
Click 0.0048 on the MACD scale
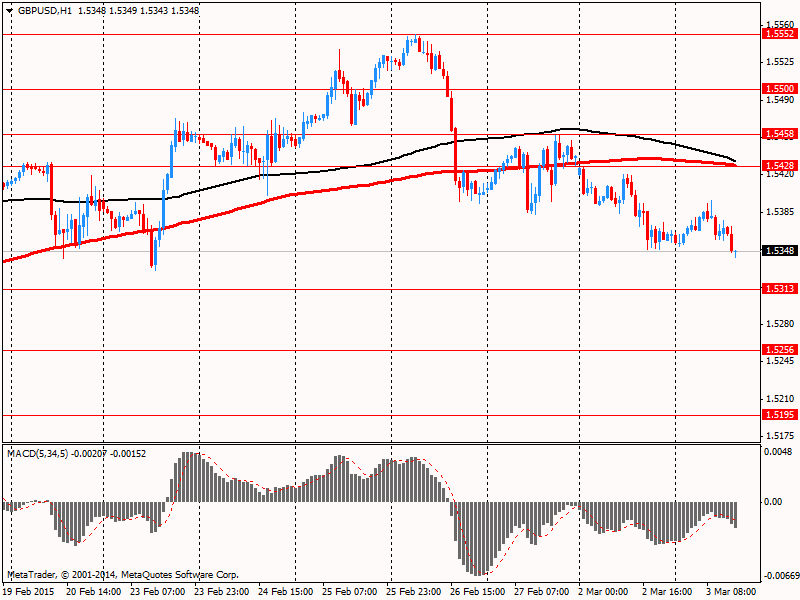778,452
